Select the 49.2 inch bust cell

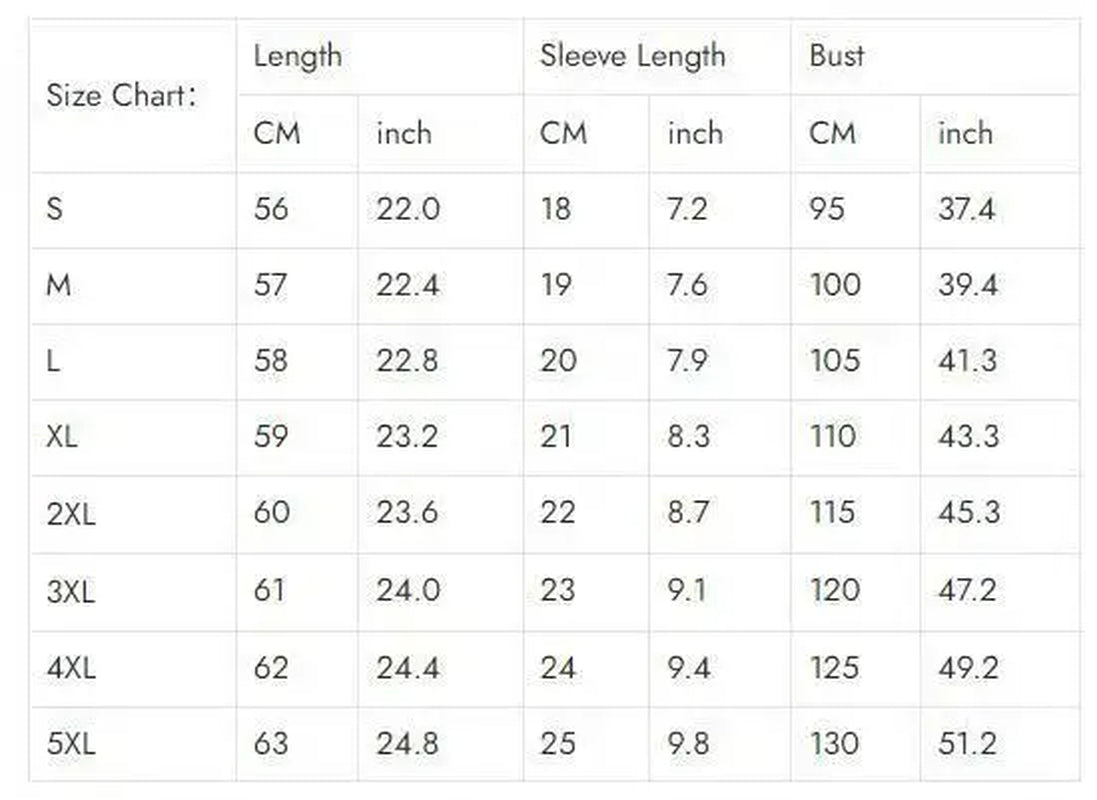pyautogui.click(x=967, y=667)
